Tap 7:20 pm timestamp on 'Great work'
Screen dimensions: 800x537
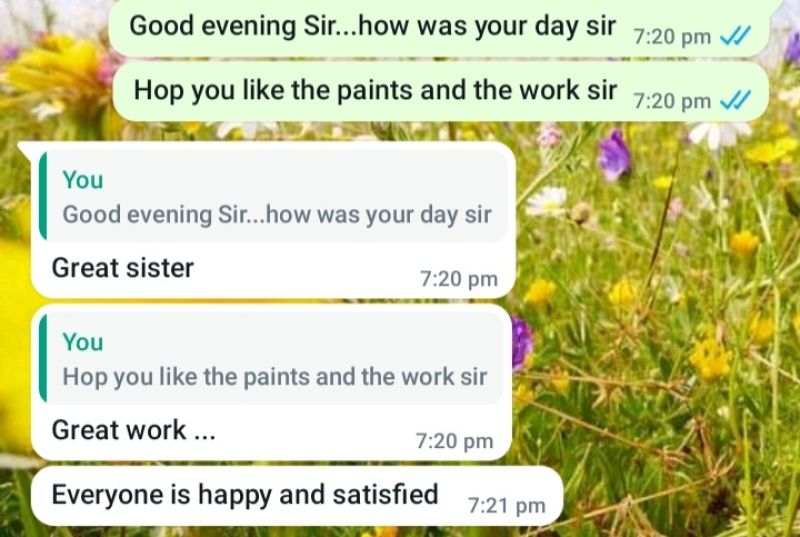coord(455,442)
